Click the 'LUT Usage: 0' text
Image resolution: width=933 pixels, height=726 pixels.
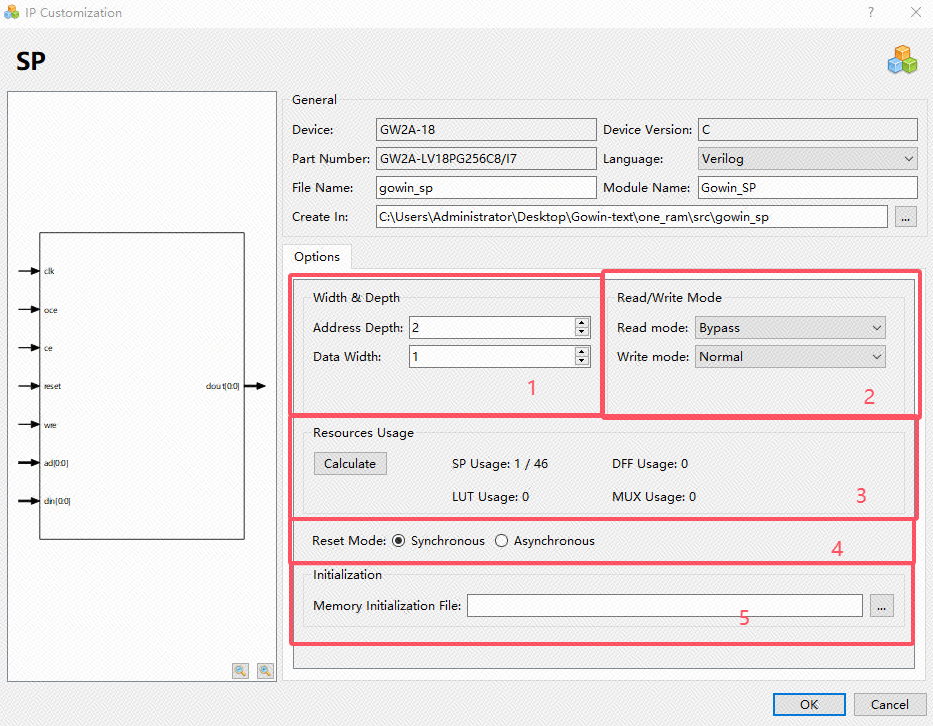(x=490, y=496)
